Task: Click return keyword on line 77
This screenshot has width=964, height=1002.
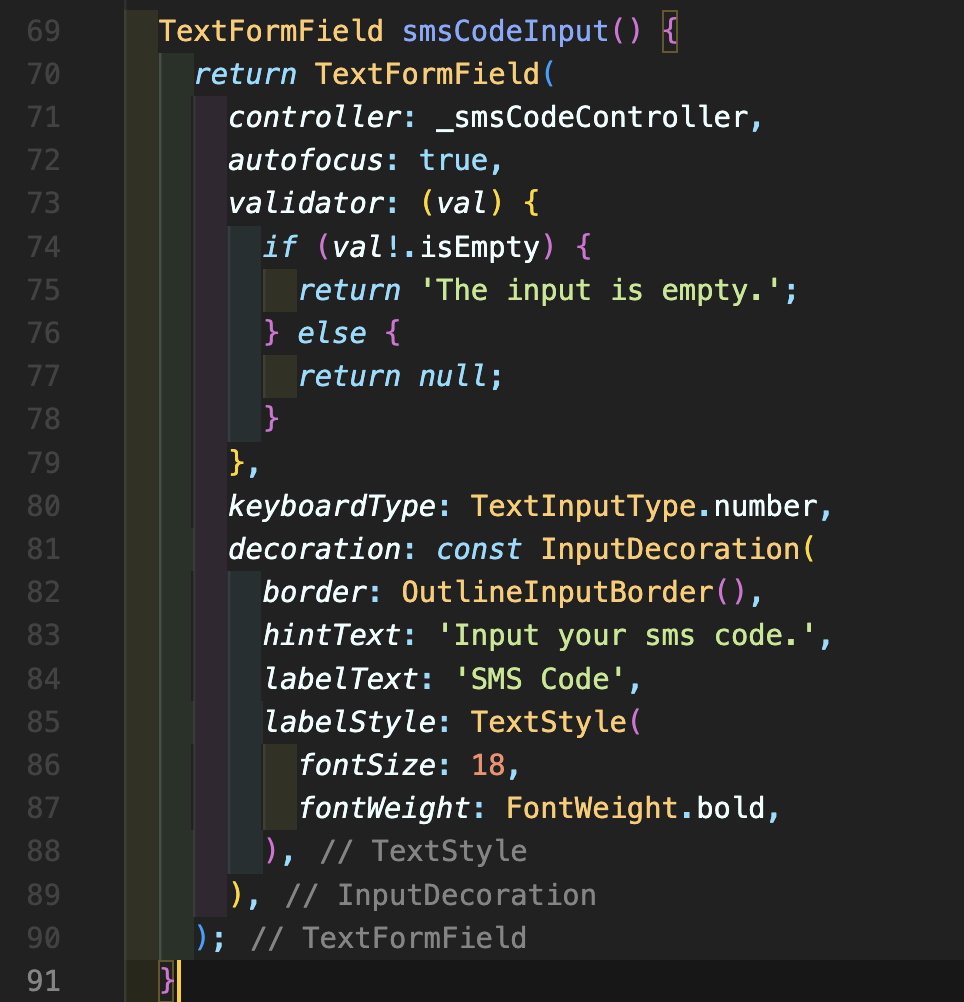Action: pyautogui.click(x=349, y=376)
